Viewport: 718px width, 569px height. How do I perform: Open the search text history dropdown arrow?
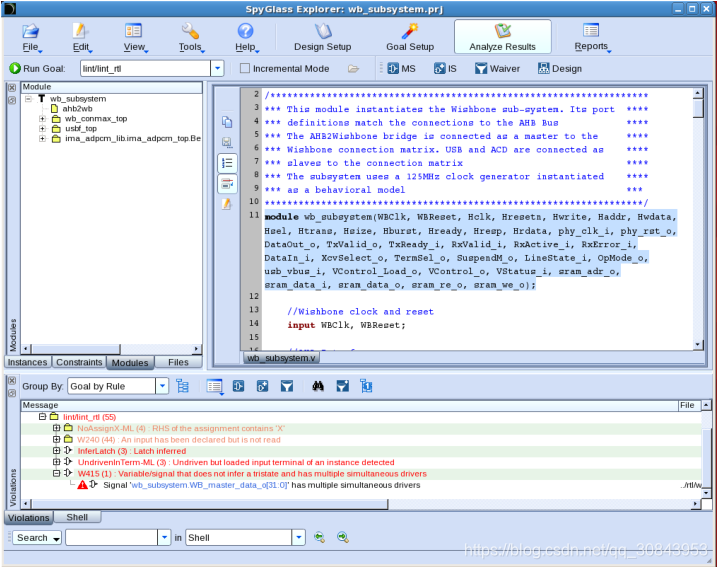164,537
